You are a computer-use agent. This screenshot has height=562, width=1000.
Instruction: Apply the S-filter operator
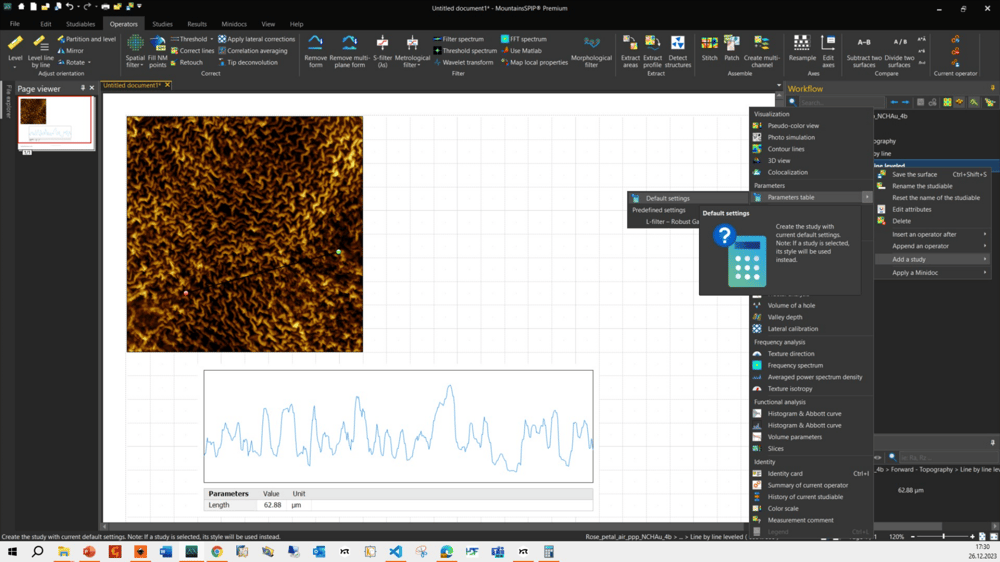coord(382,51)
